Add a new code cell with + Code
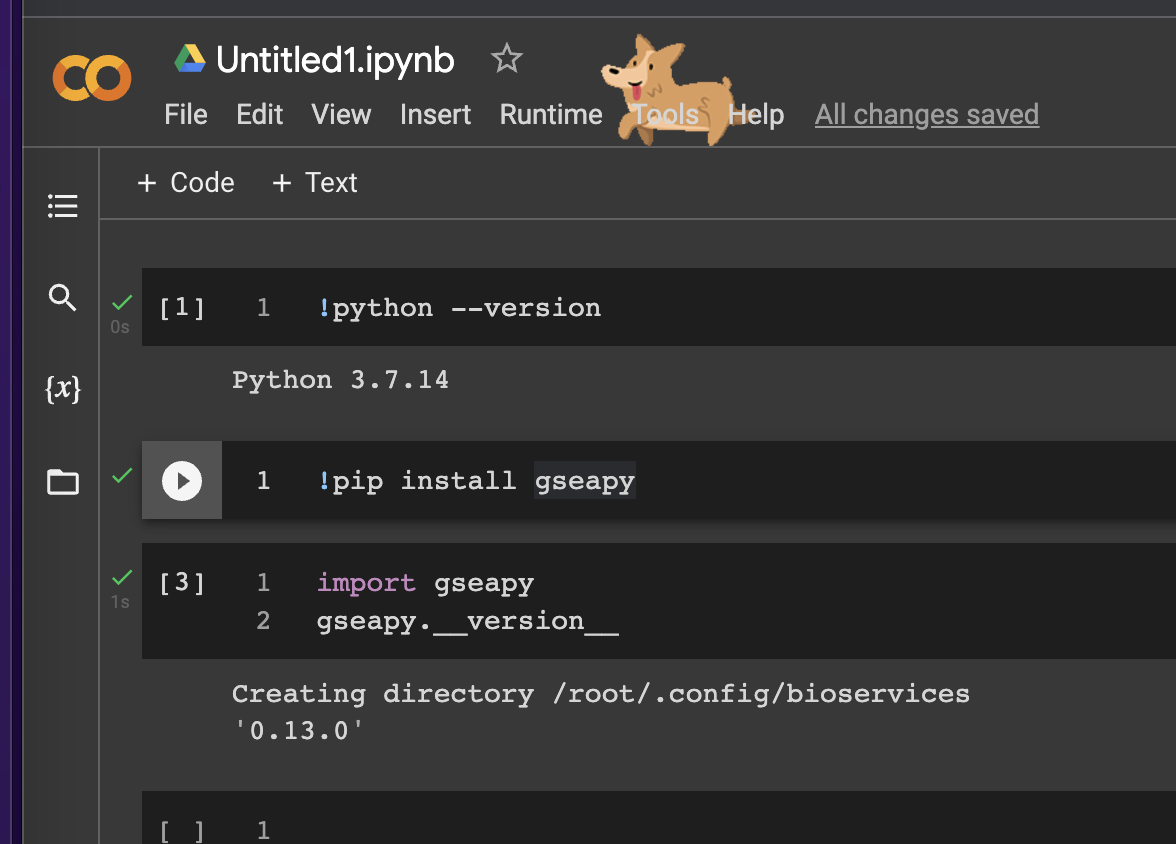The width and height of the screenshot is (1176, 844). click(x=185, y=183)
